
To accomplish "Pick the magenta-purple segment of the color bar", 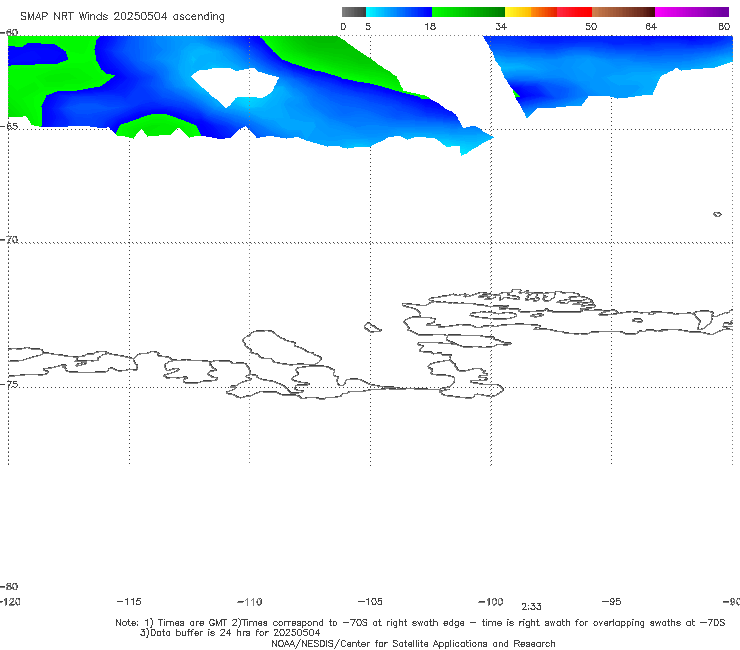I will click(692, 12).
